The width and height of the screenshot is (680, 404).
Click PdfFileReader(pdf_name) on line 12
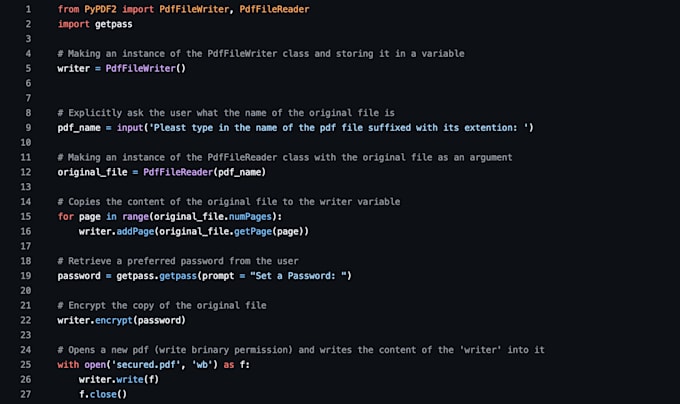coord(205,172)
